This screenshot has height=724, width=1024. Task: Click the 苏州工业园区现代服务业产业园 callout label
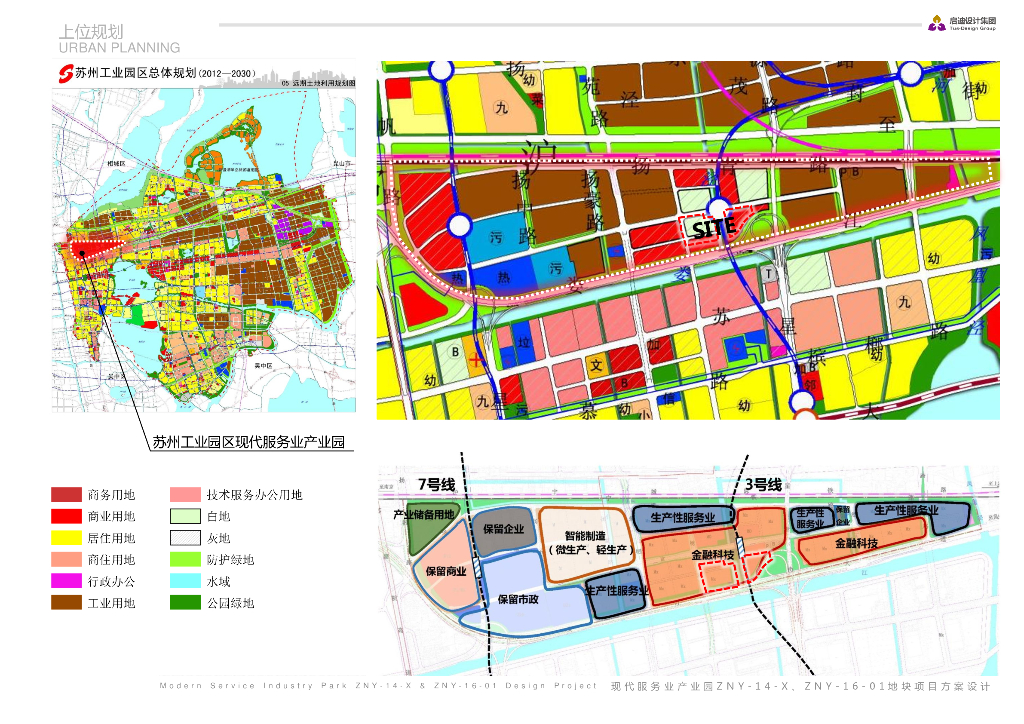248,442
